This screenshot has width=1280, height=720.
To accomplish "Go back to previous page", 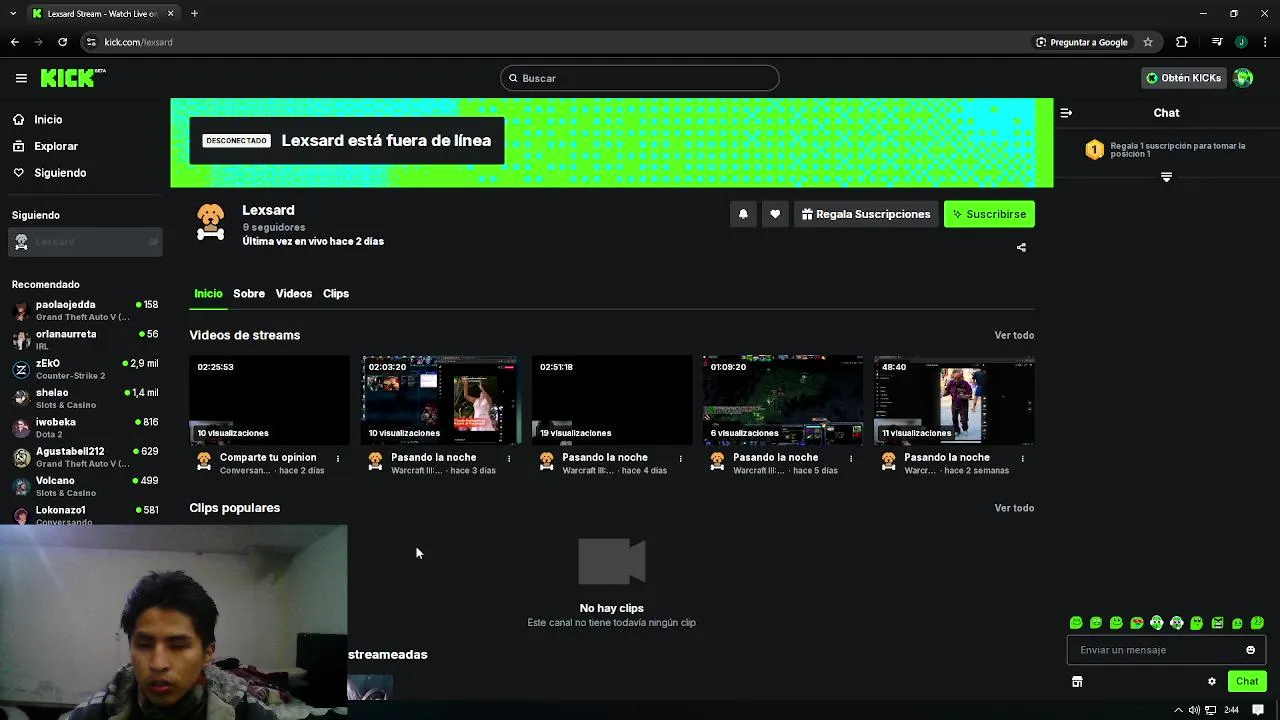I will [x=14, y=42].
